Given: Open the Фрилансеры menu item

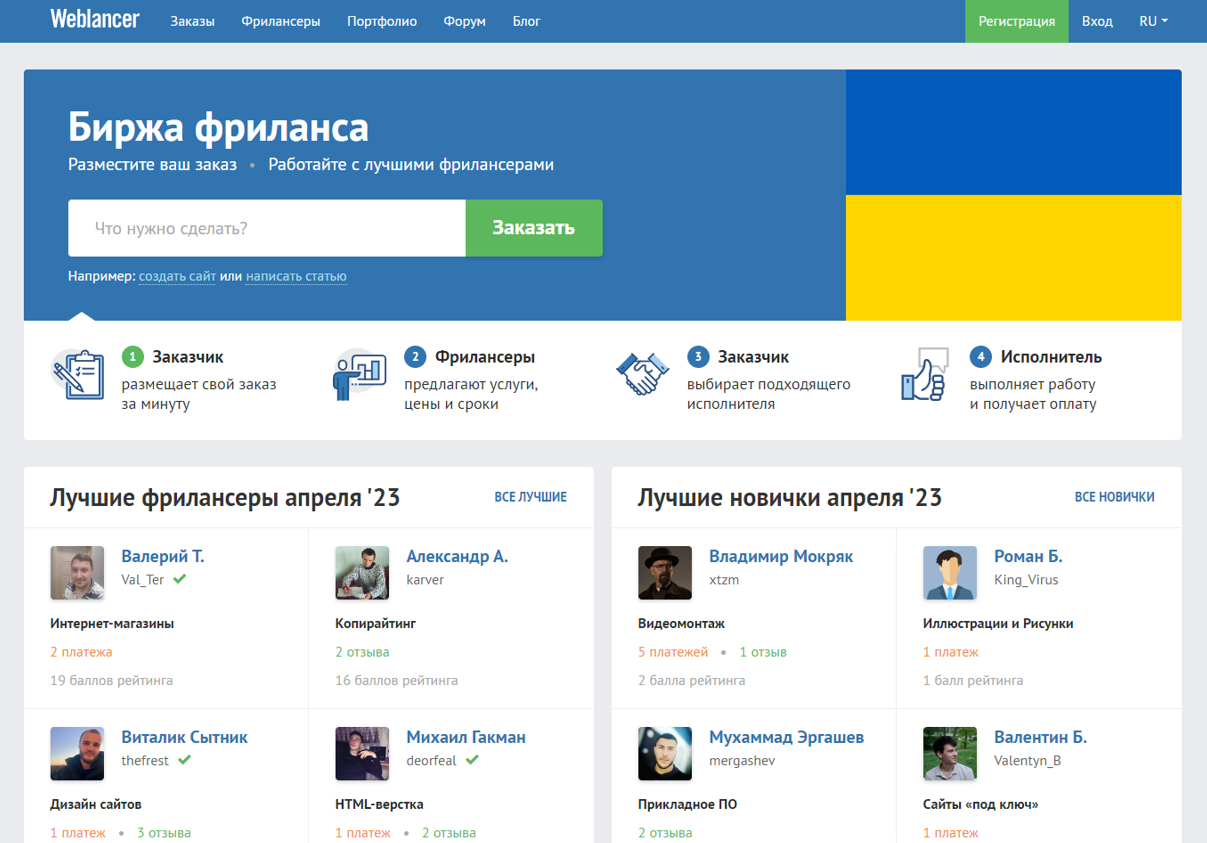Looking at the screenshot, I should 281,21.
